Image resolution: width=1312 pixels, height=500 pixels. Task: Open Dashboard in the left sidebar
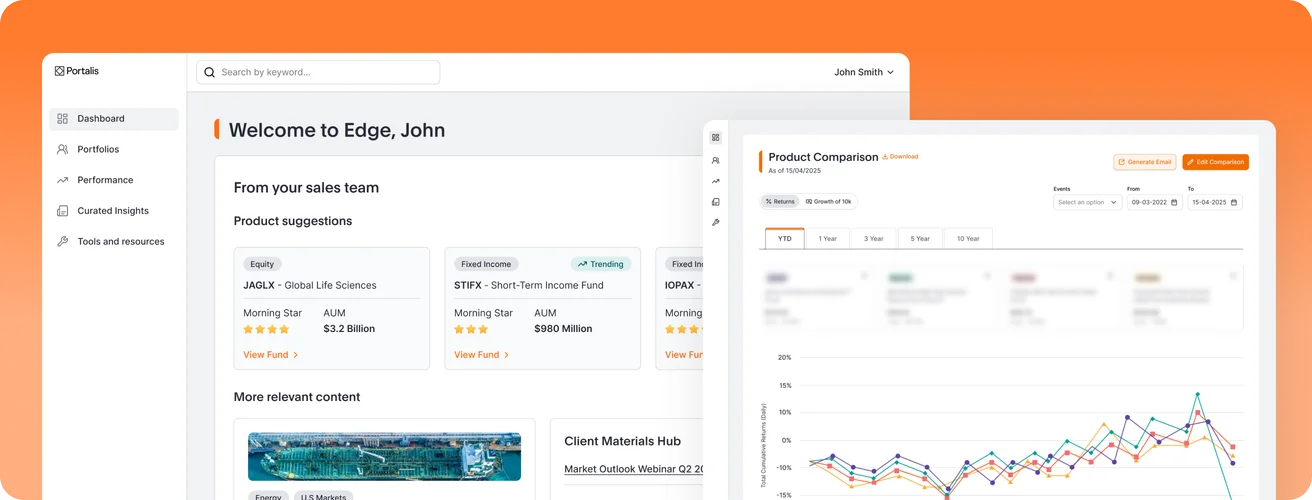(114, 119)
